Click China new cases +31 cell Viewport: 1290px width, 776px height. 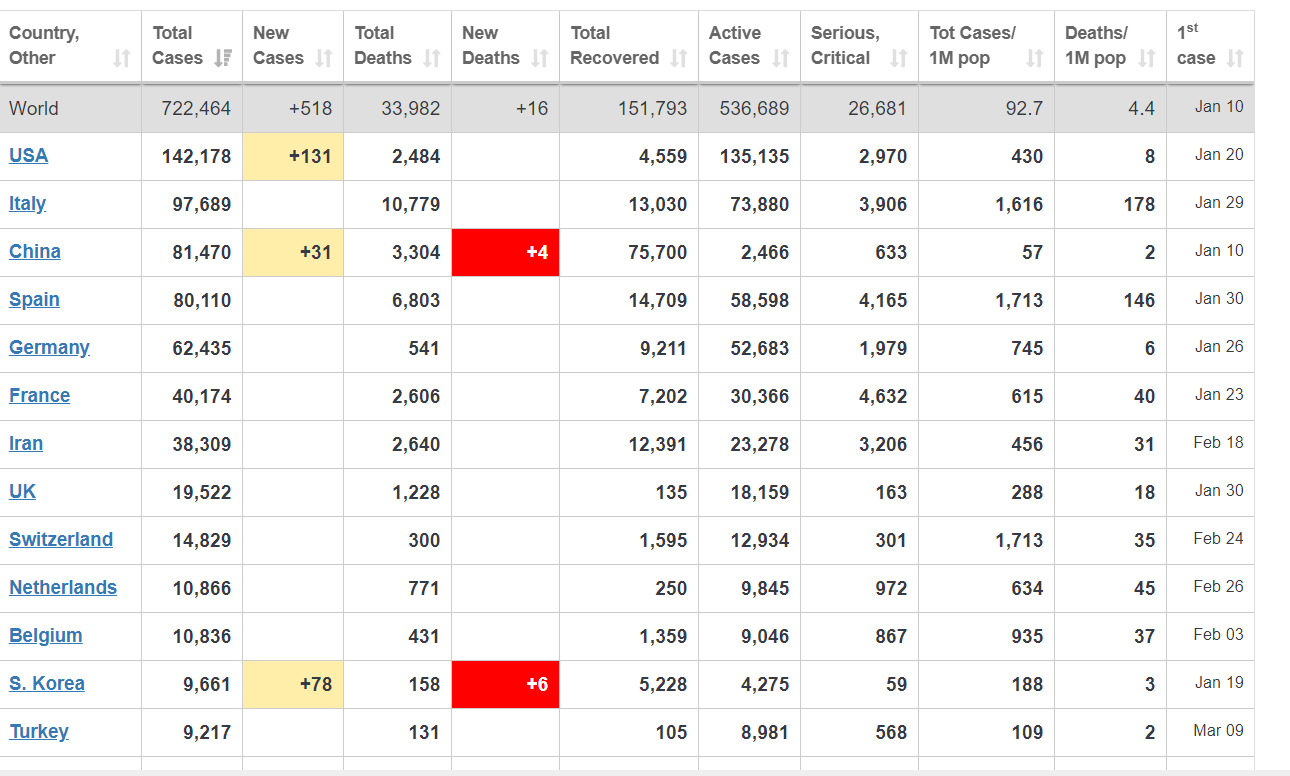pyautogui.click(x=293, y=253)
